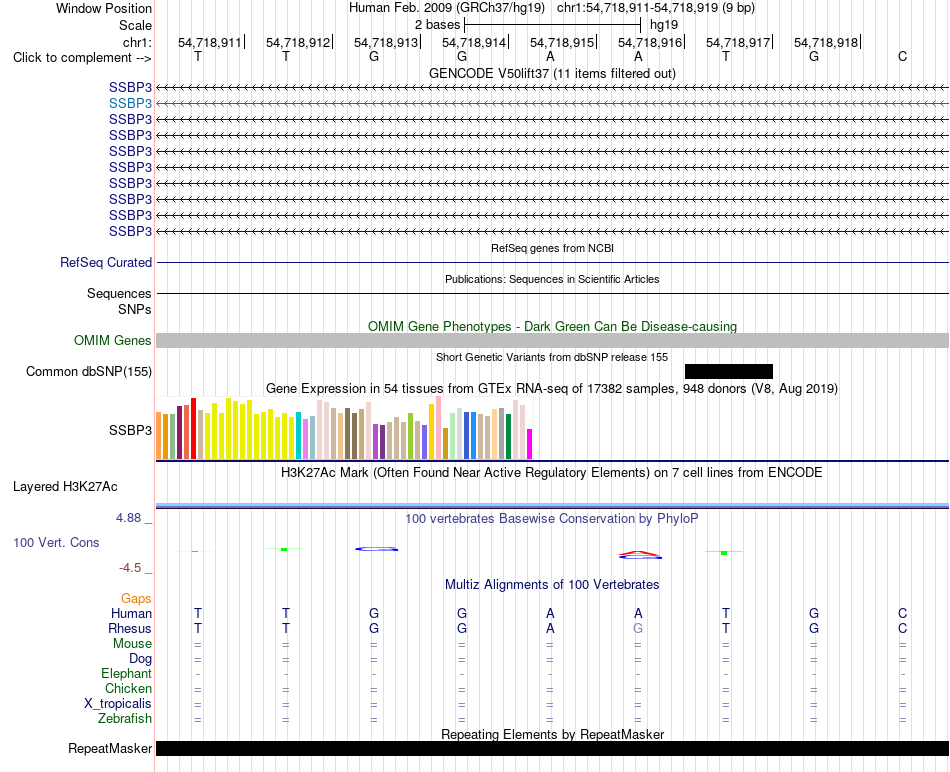Click the Layered H3K27Ac track label
The height and width of the screenshot is (772, 950).
65,487
